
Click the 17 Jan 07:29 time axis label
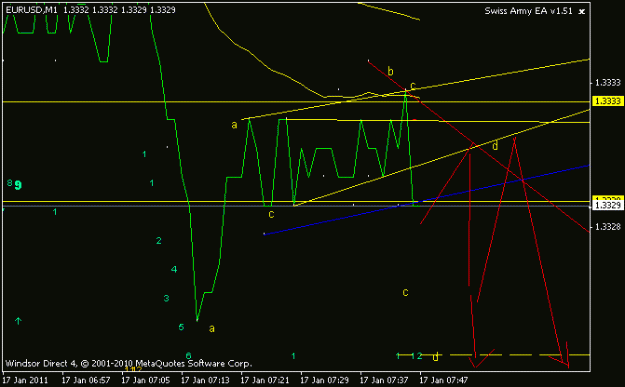[x=324, y=380]
